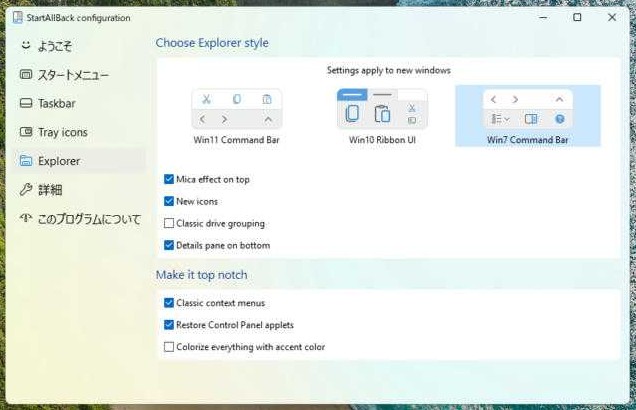Click the wrench icon beside 詳細

[x=26, y=189]
